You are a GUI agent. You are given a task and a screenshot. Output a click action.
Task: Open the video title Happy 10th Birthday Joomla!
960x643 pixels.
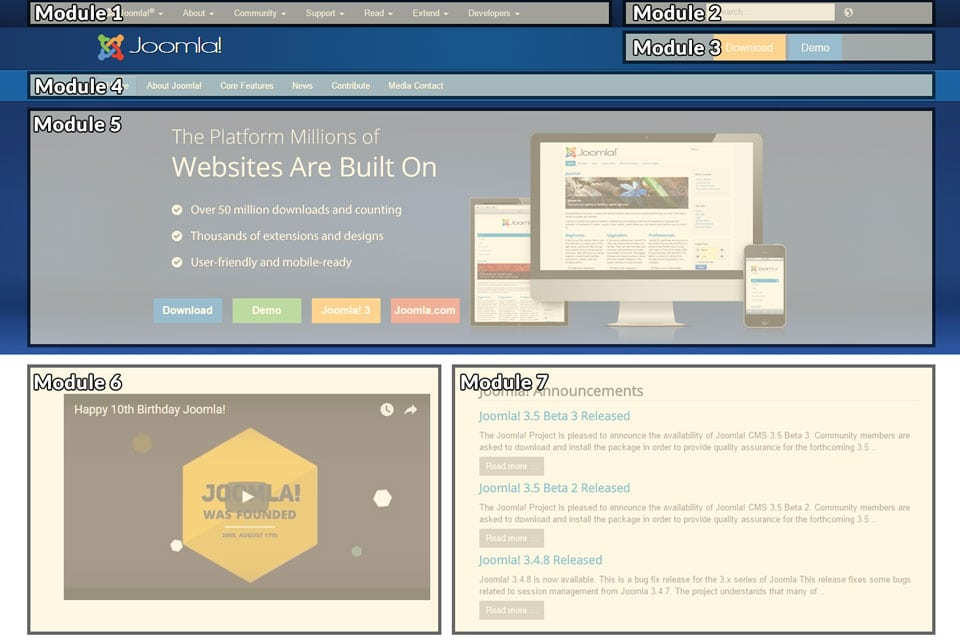(149, 409)
